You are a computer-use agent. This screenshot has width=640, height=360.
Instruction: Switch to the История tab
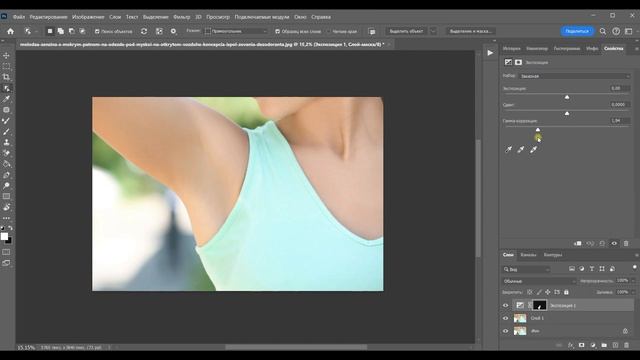coord(511,49)
